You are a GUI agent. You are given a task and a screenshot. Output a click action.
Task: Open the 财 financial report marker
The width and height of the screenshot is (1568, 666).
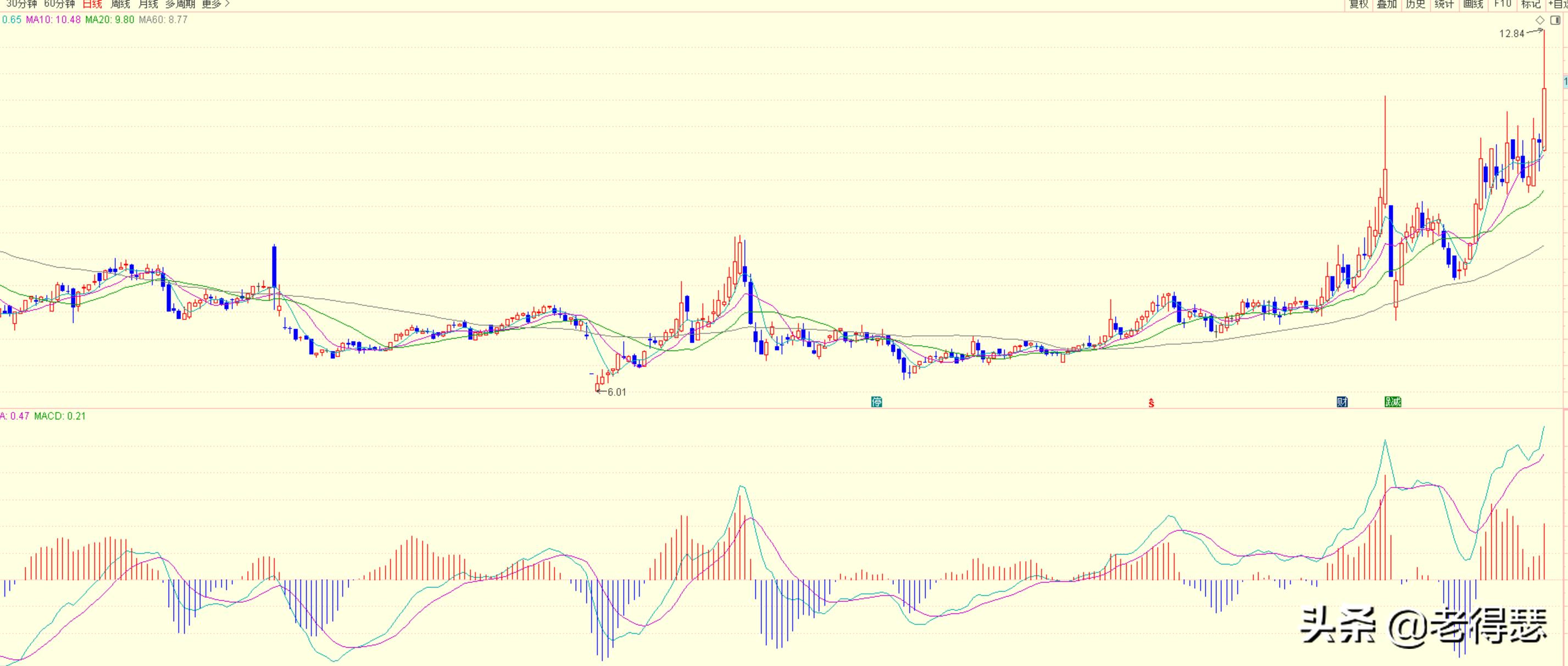1342,402
